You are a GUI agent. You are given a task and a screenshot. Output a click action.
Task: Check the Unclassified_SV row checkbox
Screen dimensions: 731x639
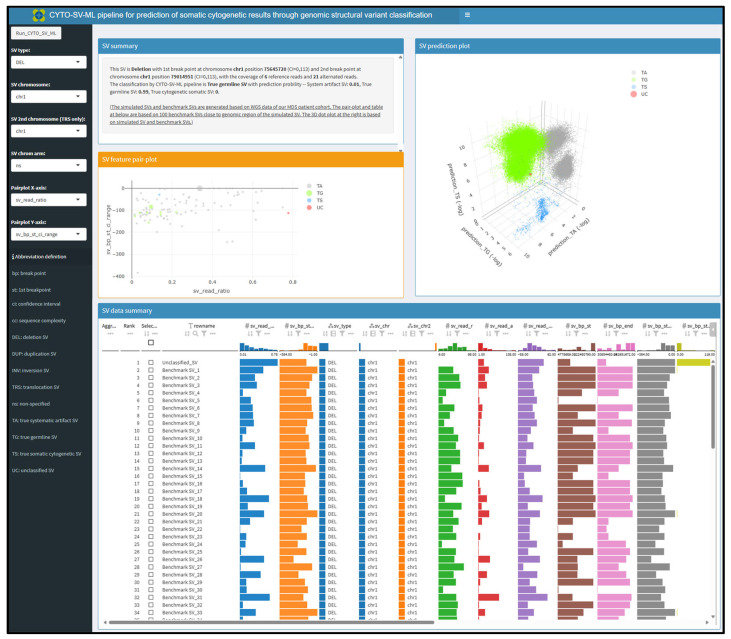point(151,362)
